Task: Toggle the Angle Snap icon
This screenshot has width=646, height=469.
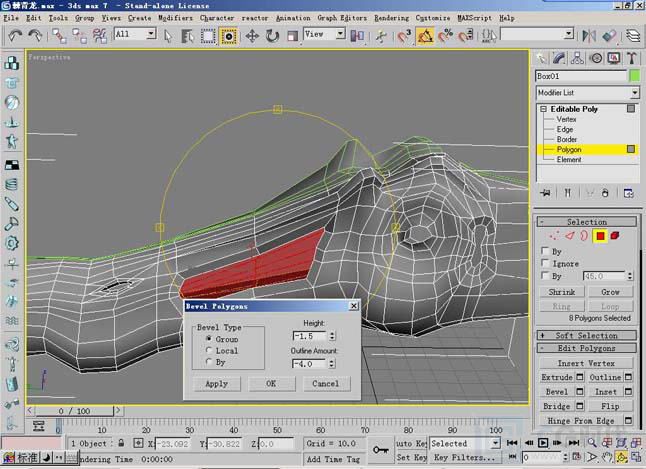Action: [425, 36]
